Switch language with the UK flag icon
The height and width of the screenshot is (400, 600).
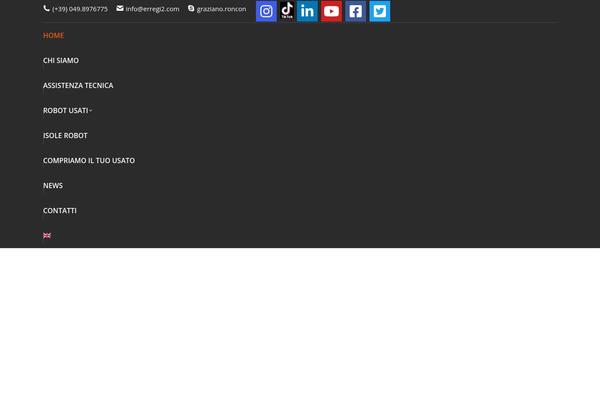[x=47, y=235]
